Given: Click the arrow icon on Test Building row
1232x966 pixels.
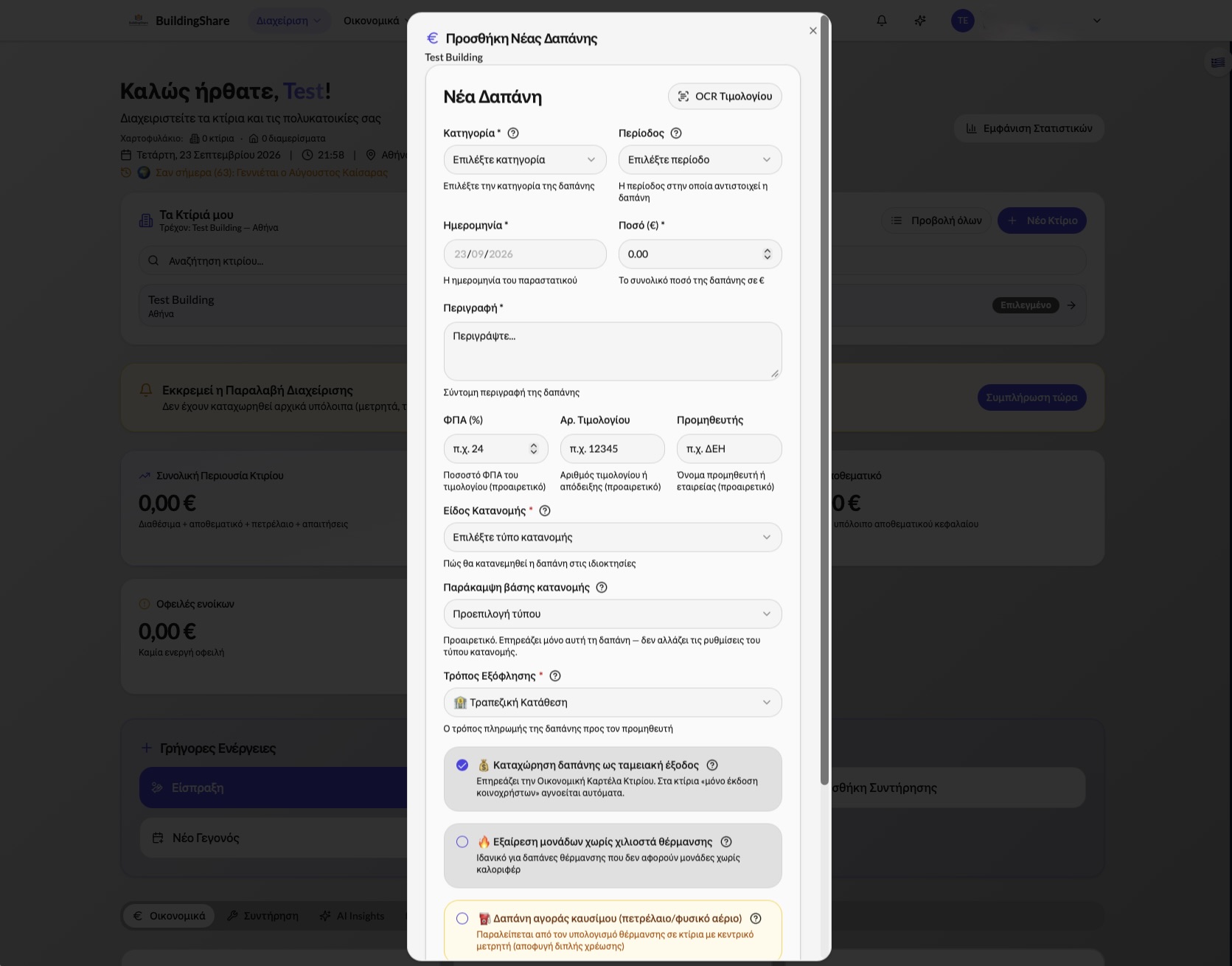Looking at the screenshot, I should [x=1071, y=305].
